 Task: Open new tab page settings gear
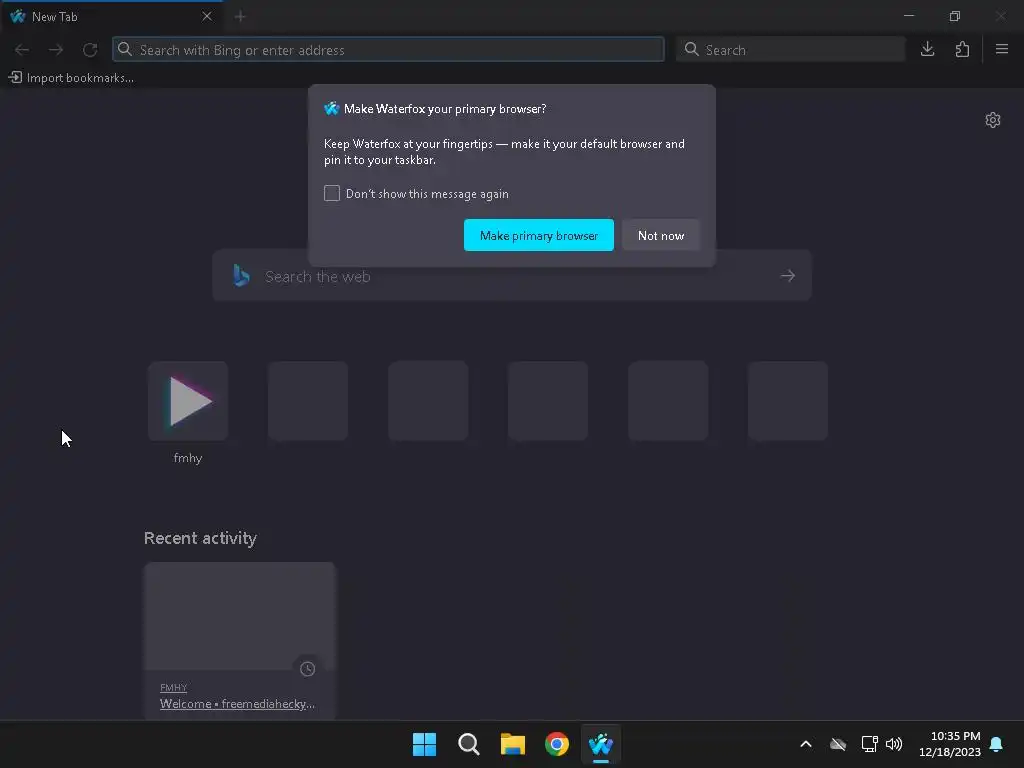click(x=993, y=120)
